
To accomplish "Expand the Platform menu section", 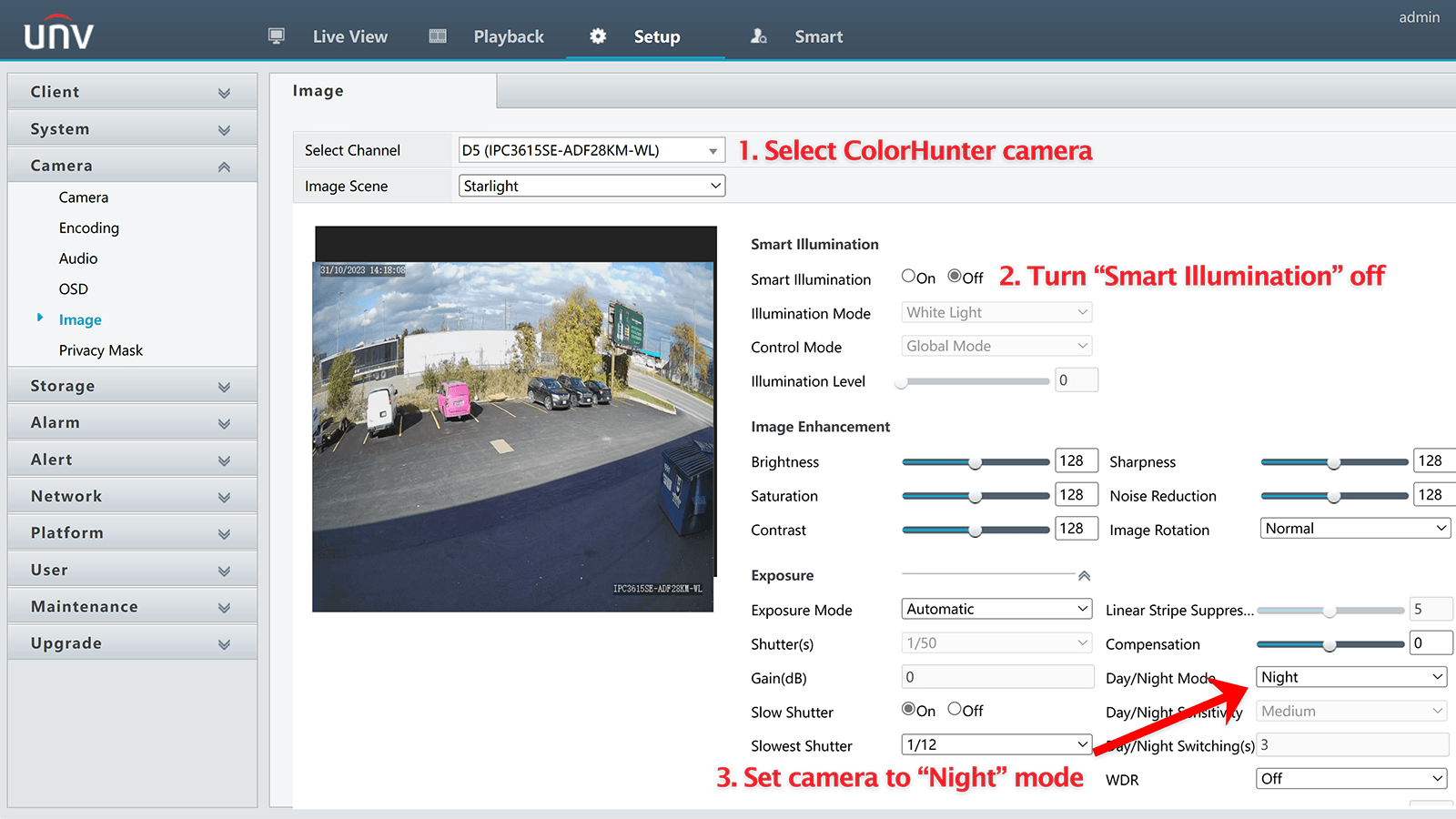I will 132,532.
